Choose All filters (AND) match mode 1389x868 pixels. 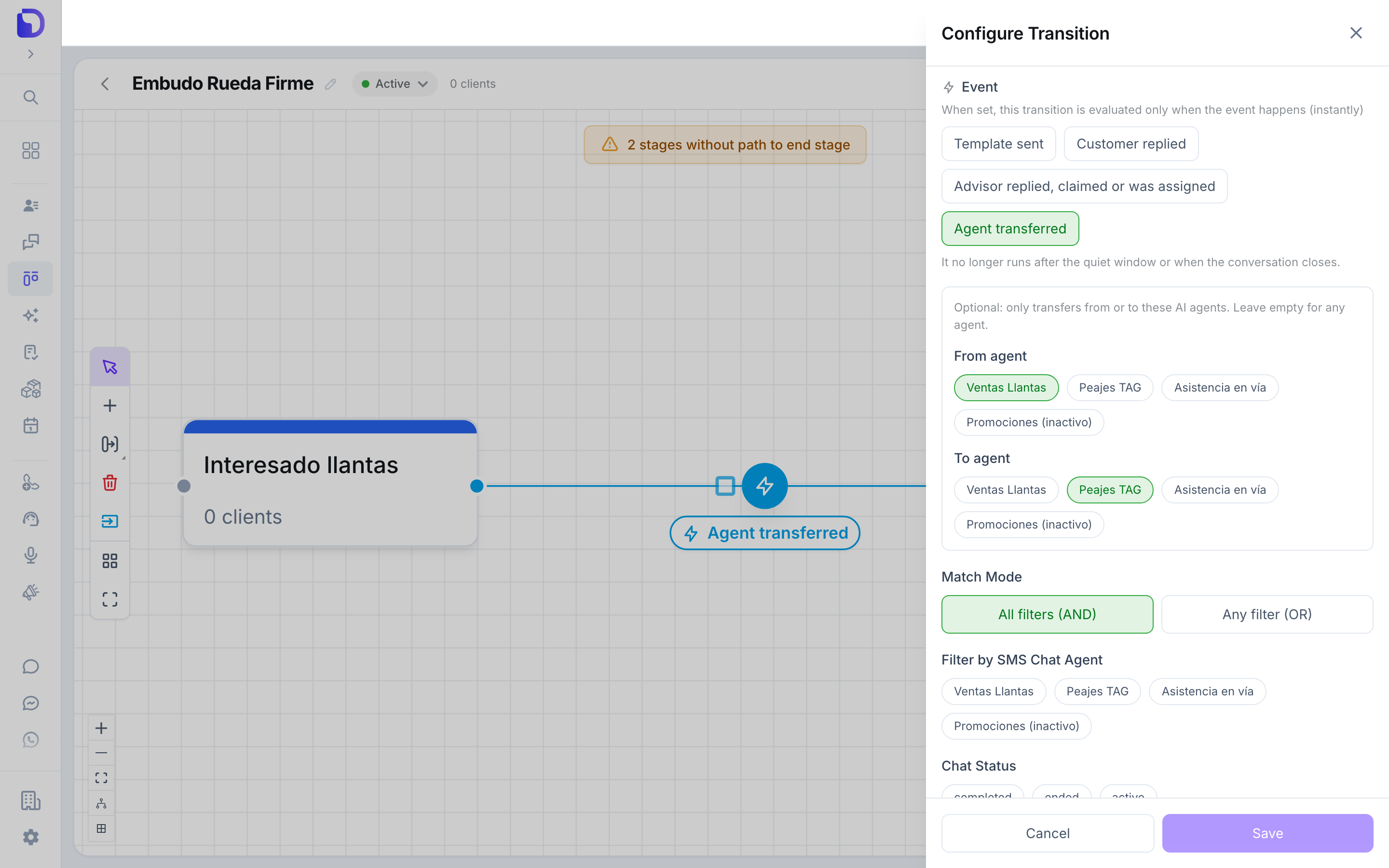[x=1047, y=614]
